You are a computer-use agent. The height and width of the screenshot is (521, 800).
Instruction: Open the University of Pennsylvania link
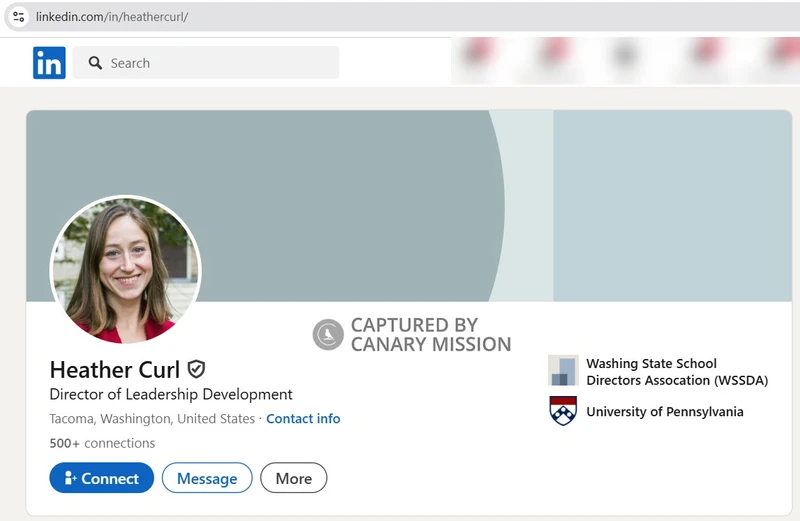(x=665, y=411)
